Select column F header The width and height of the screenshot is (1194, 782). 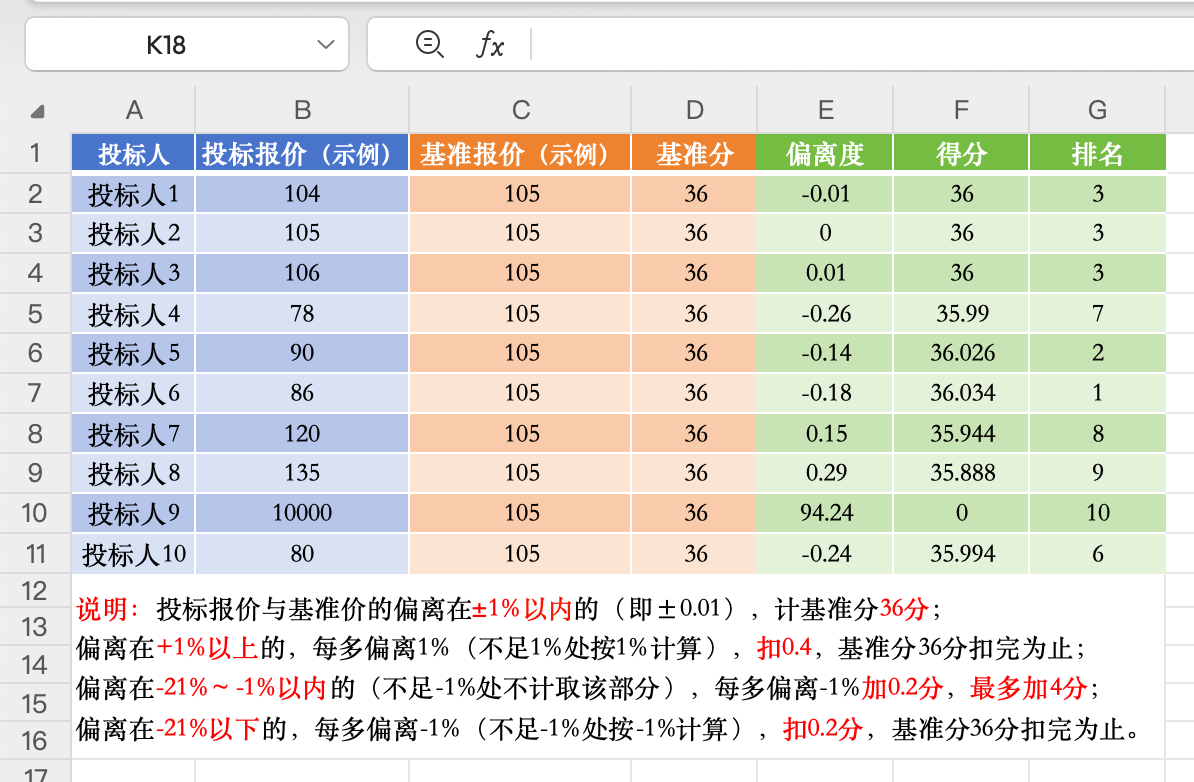pos(961,110)
